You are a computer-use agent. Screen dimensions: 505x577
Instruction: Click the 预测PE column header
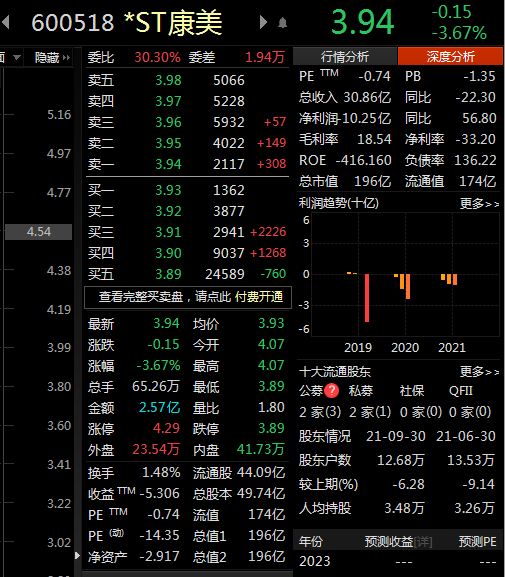pyautogui.click(x=478, y=541)
